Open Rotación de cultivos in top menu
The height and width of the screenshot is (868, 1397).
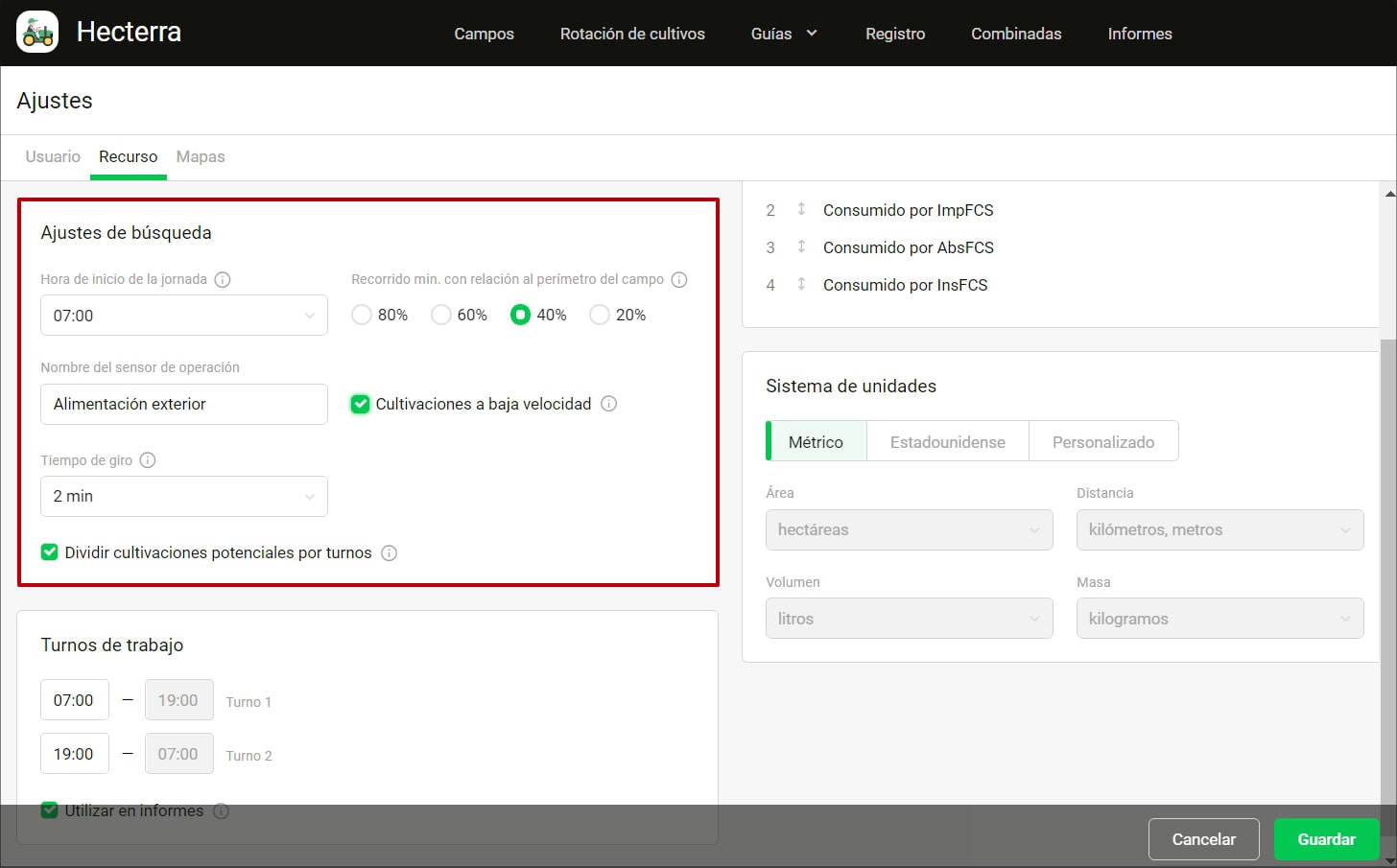632,34
